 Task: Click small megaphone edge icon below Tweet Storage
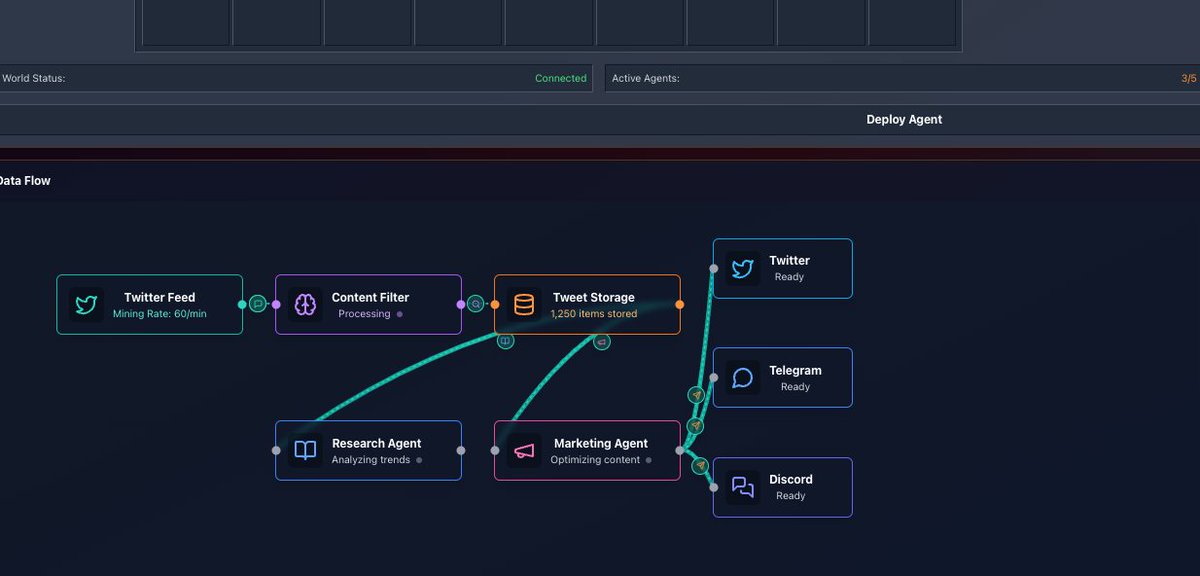602,342
